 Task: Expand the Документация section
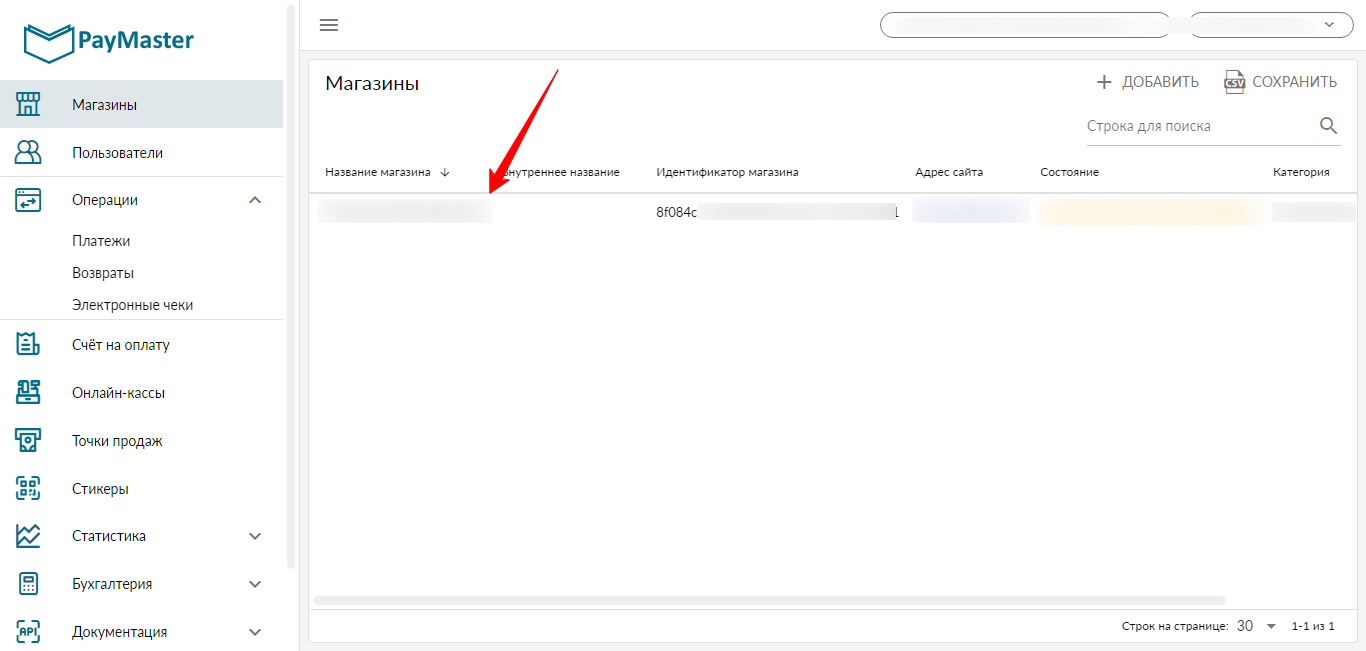[x=255, y=632]
